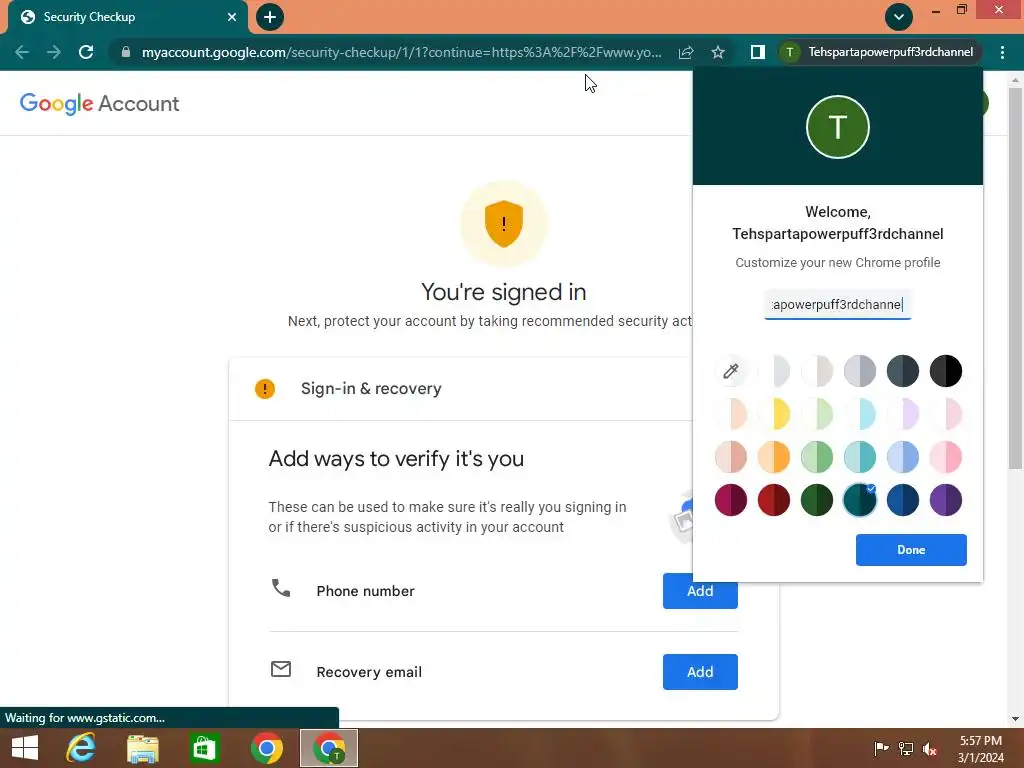The height and width of the screenshot is (768, 1024).
Task: Open the Windows Start button
Action: pos(25,748)
